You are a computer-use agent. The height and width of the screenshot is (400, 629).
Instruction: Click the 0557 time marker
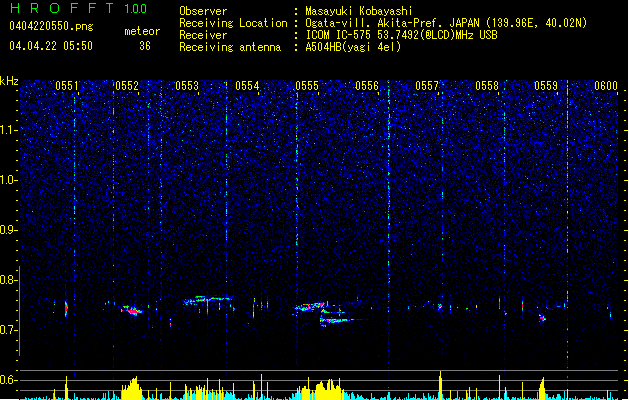(427, 86)
